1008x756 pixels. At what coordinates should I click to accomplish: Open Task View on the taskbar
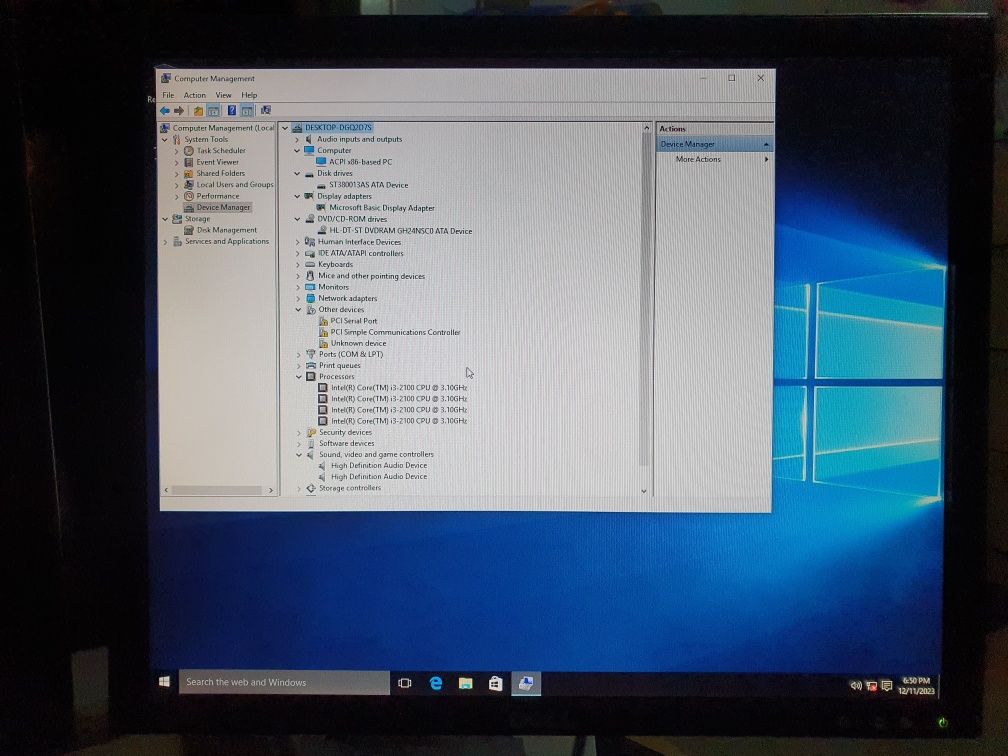pos(404,683)
